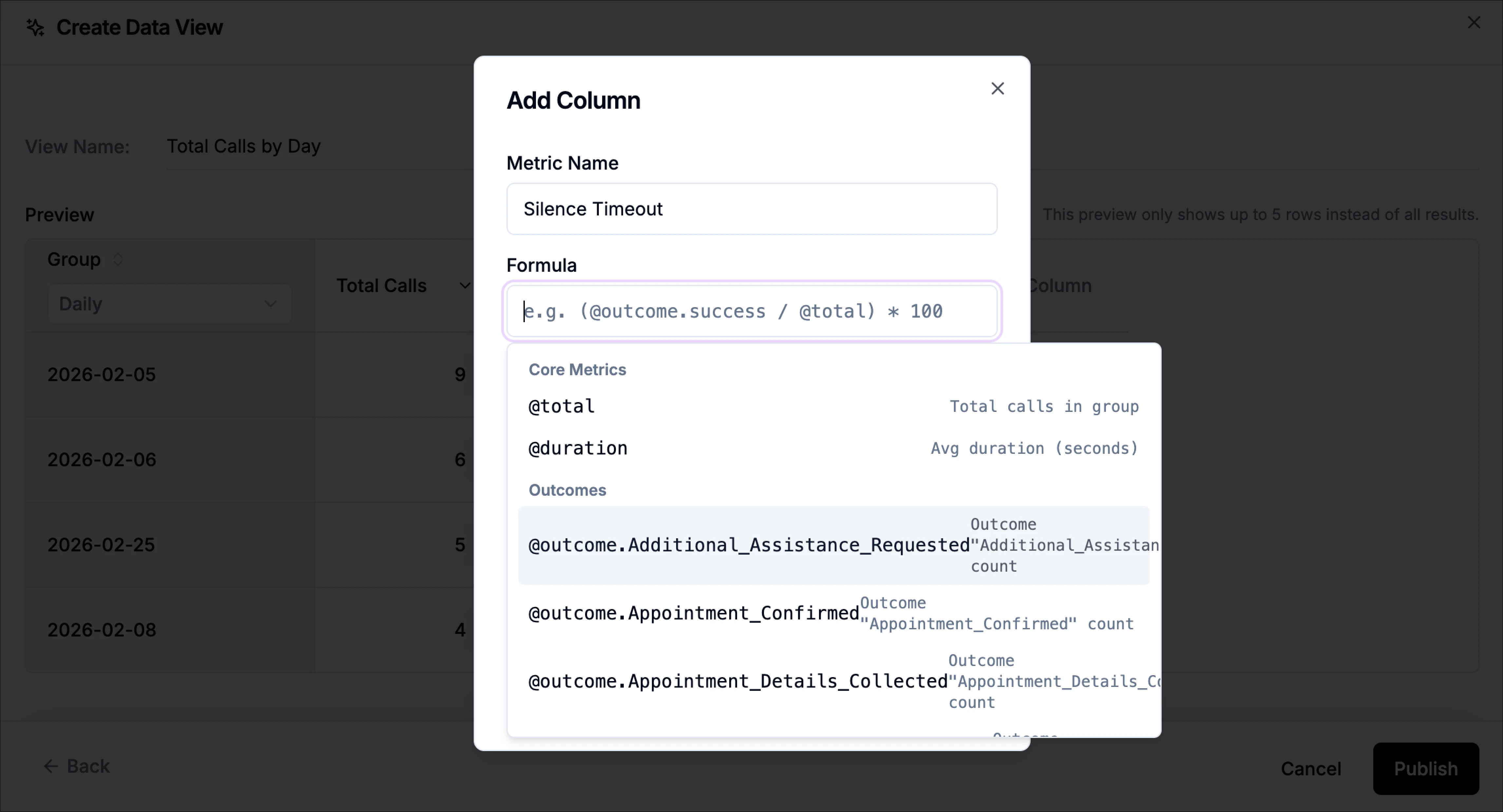The image size is (1503, 812).
Task: Click the Back arrow icon
Action: (x=51, y=766)
